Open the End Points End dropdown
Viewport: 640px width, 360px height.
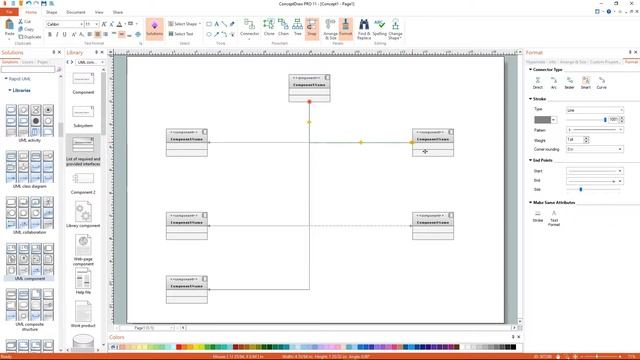pos(595,181)
